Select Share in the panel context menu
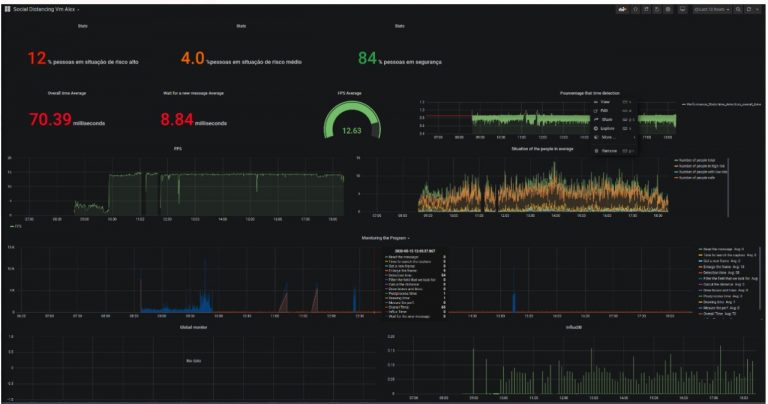The image size is (768, 404). tap(606, 119)
